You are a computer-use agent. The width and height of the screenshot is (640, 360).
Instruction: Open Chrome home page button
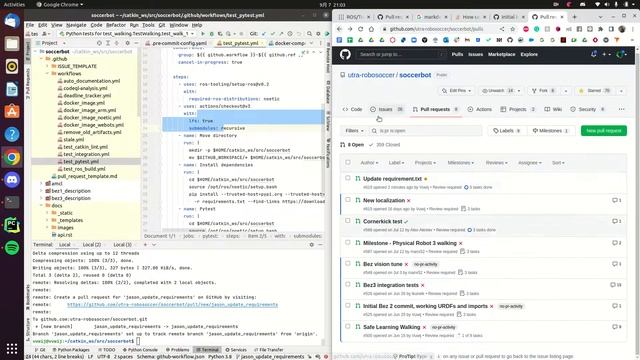371,29
